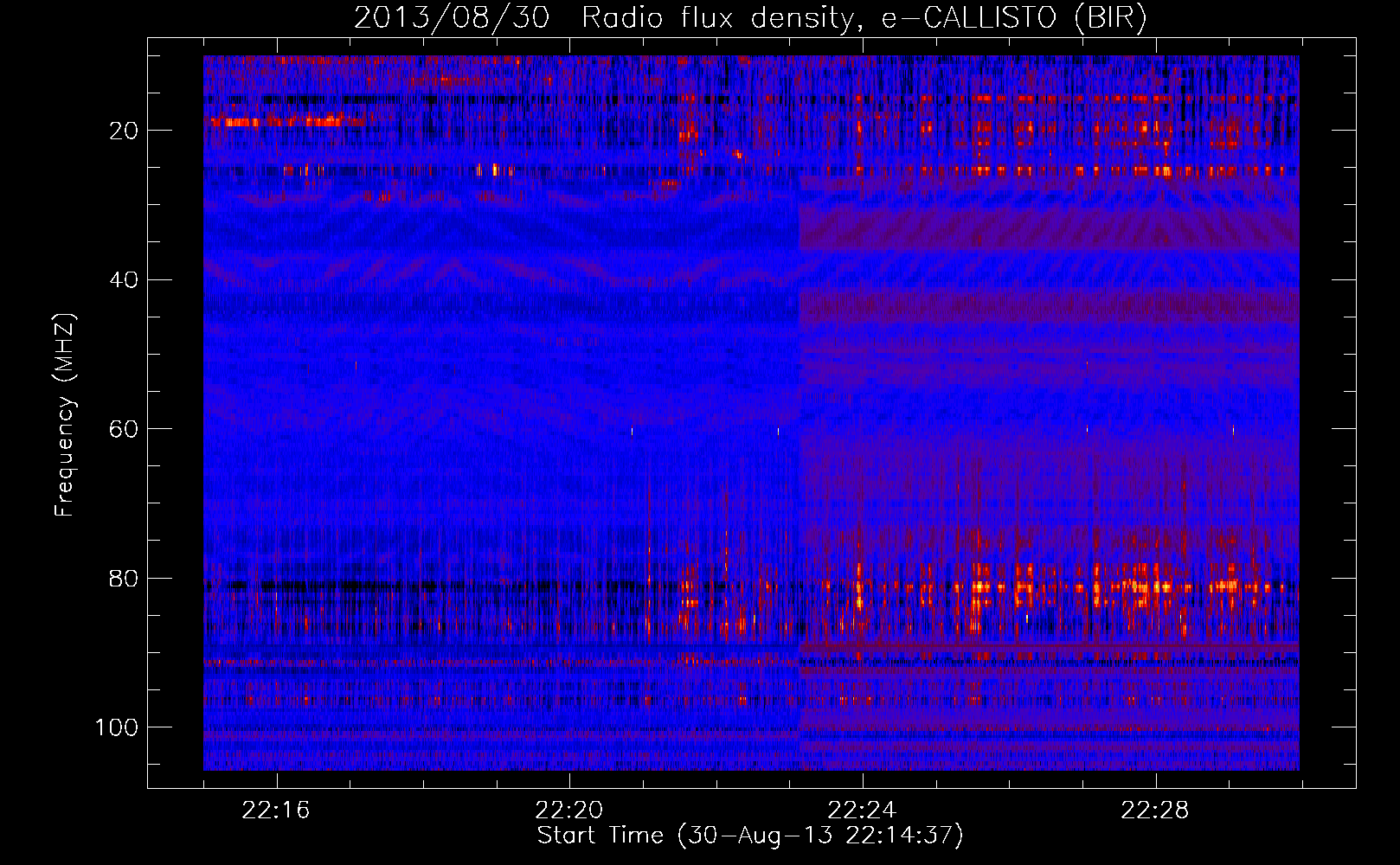Click the plot title mentioning e-CALLISTO (BIR)

751,17
